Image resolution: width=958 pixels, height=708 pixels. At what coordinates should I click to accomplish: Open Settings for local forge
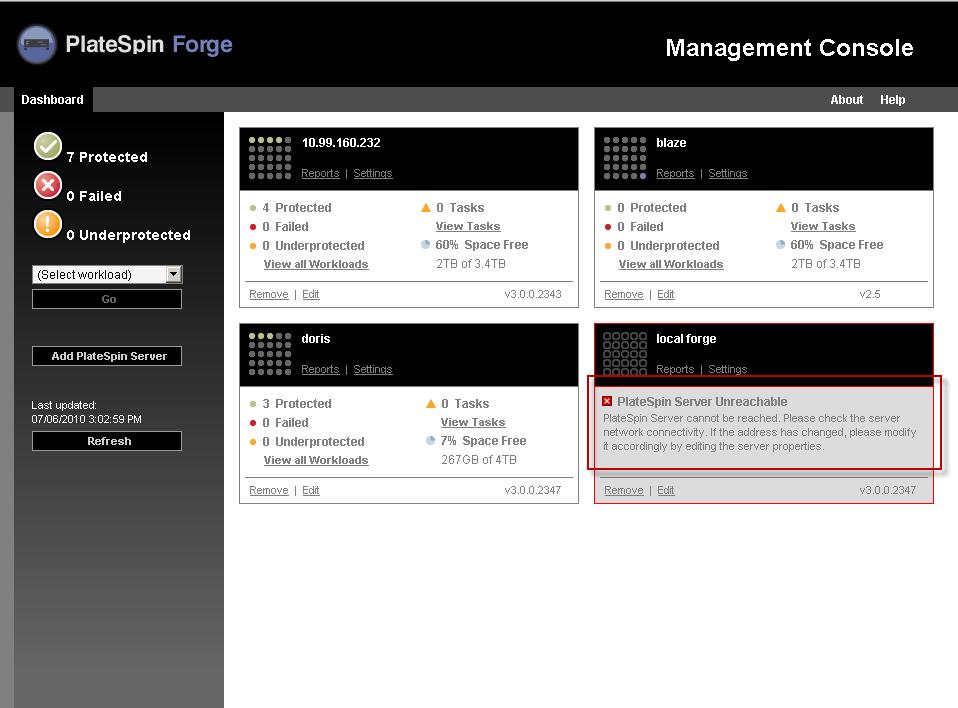click(x=728, y=370)
